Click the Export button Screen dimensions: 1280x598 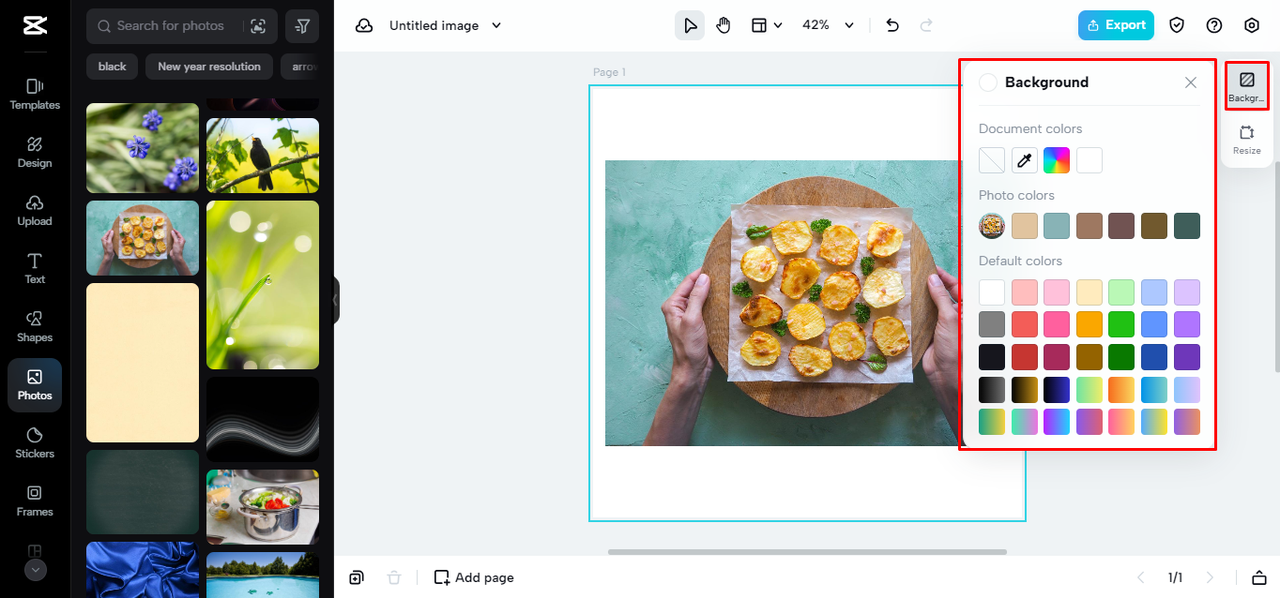point(1116,26)
